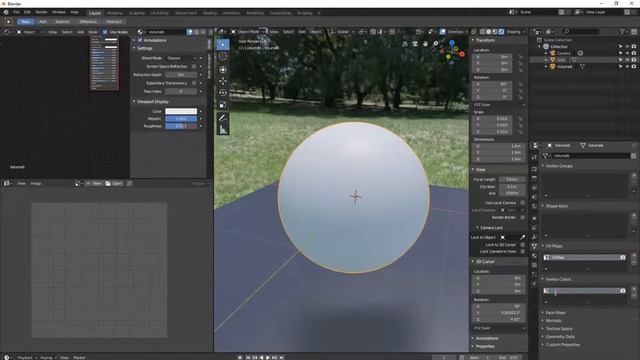Click the Blender logo in the menu bar
Image resolution: width=640 pixels, height=360 pixels.
6,12
